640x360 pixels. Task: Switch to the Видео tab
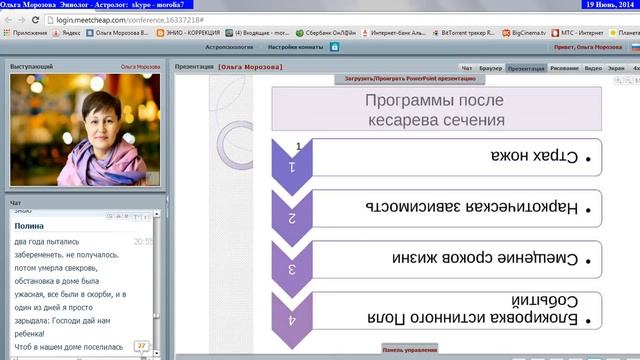(593, 68)
